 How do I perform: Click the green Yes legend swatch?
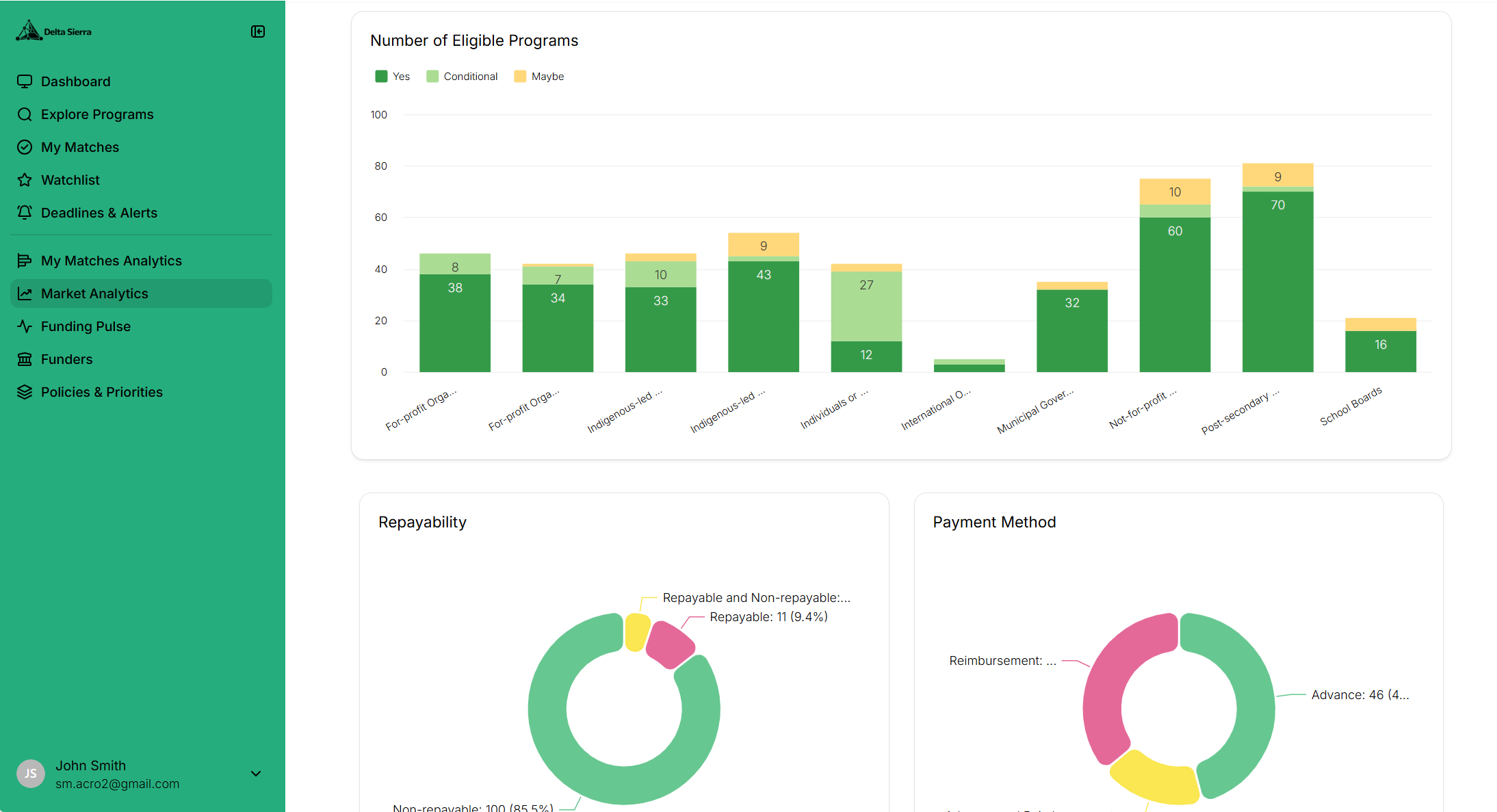click(x=381, y=77)
